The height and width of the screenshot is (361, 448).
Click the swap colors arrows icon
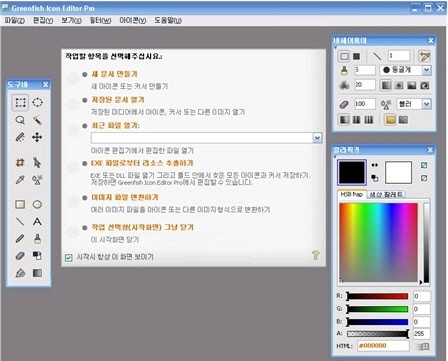(x=375, y=165)
